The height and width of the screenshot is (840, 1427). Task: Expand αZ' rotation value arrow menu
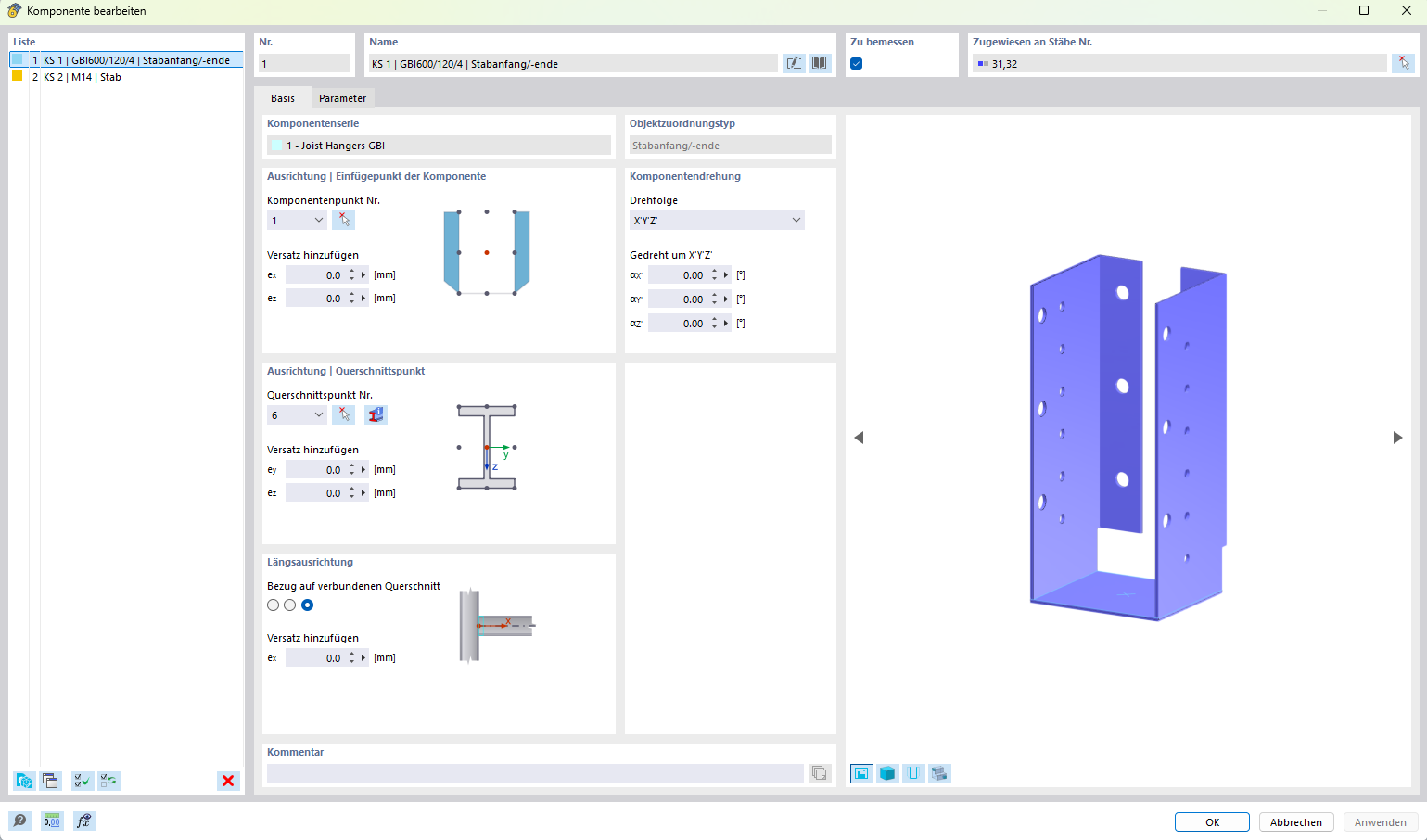click(726, 324)
